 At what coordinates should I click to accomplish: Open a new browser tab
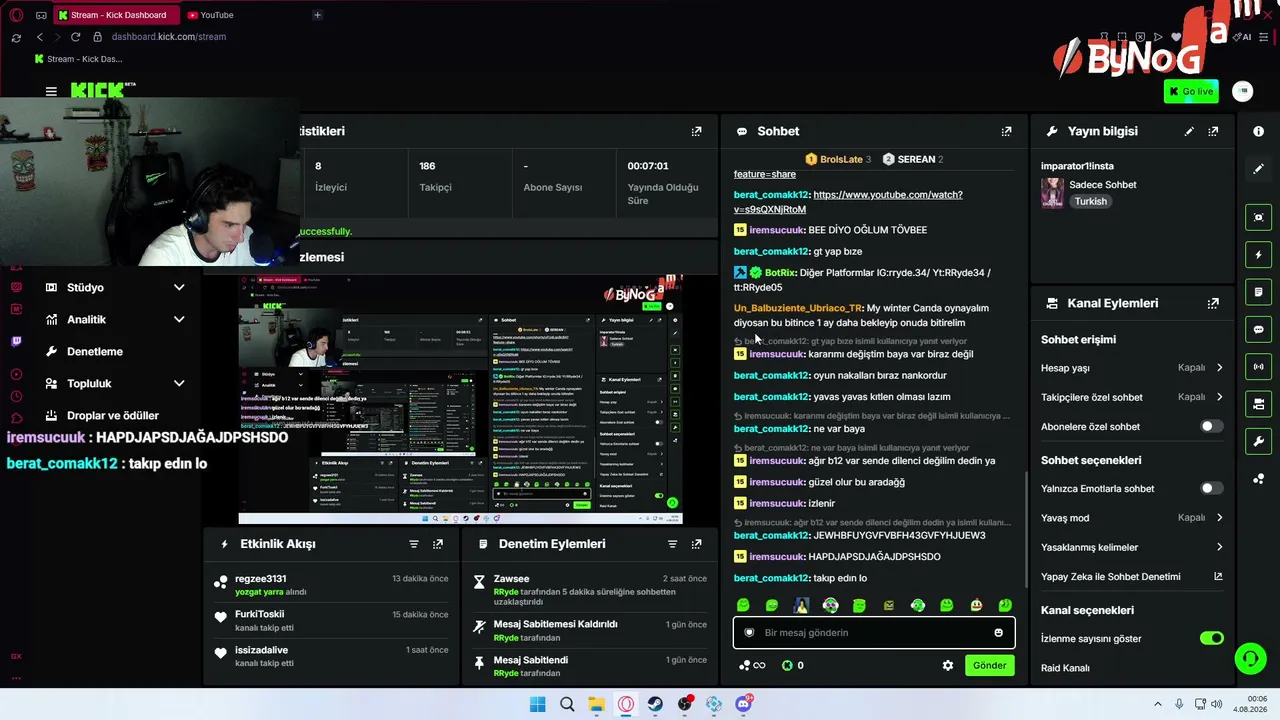pos(317,15)
